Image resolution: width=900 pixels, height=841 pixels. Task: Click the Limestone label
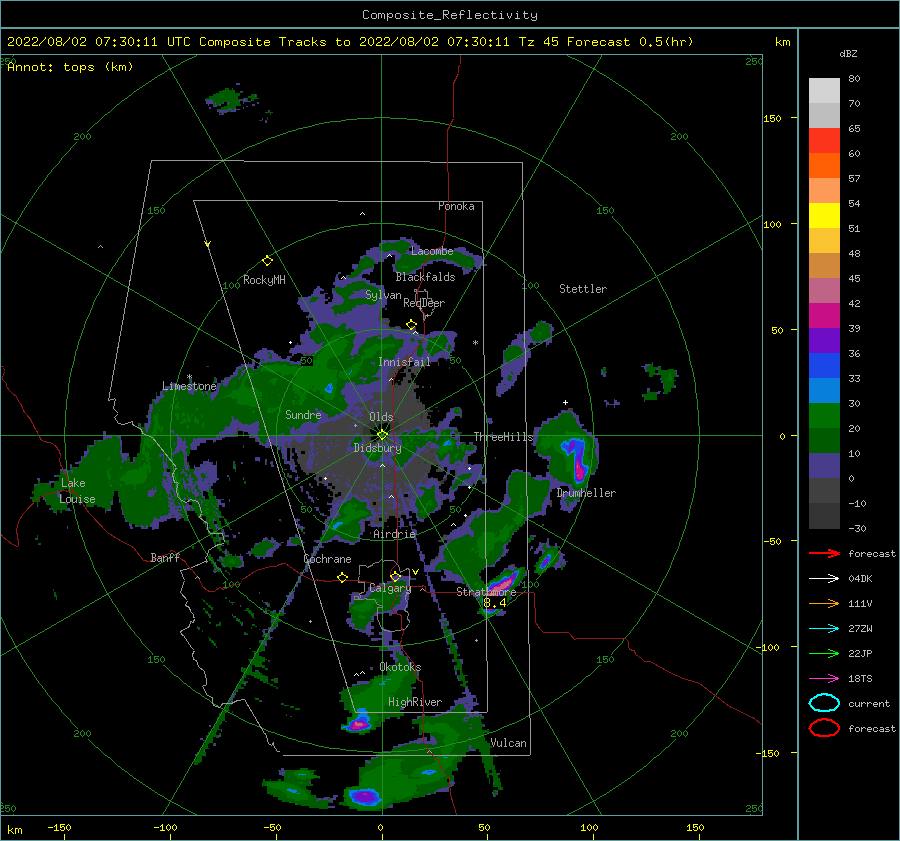pyautogui.click(x=189, y=386)
